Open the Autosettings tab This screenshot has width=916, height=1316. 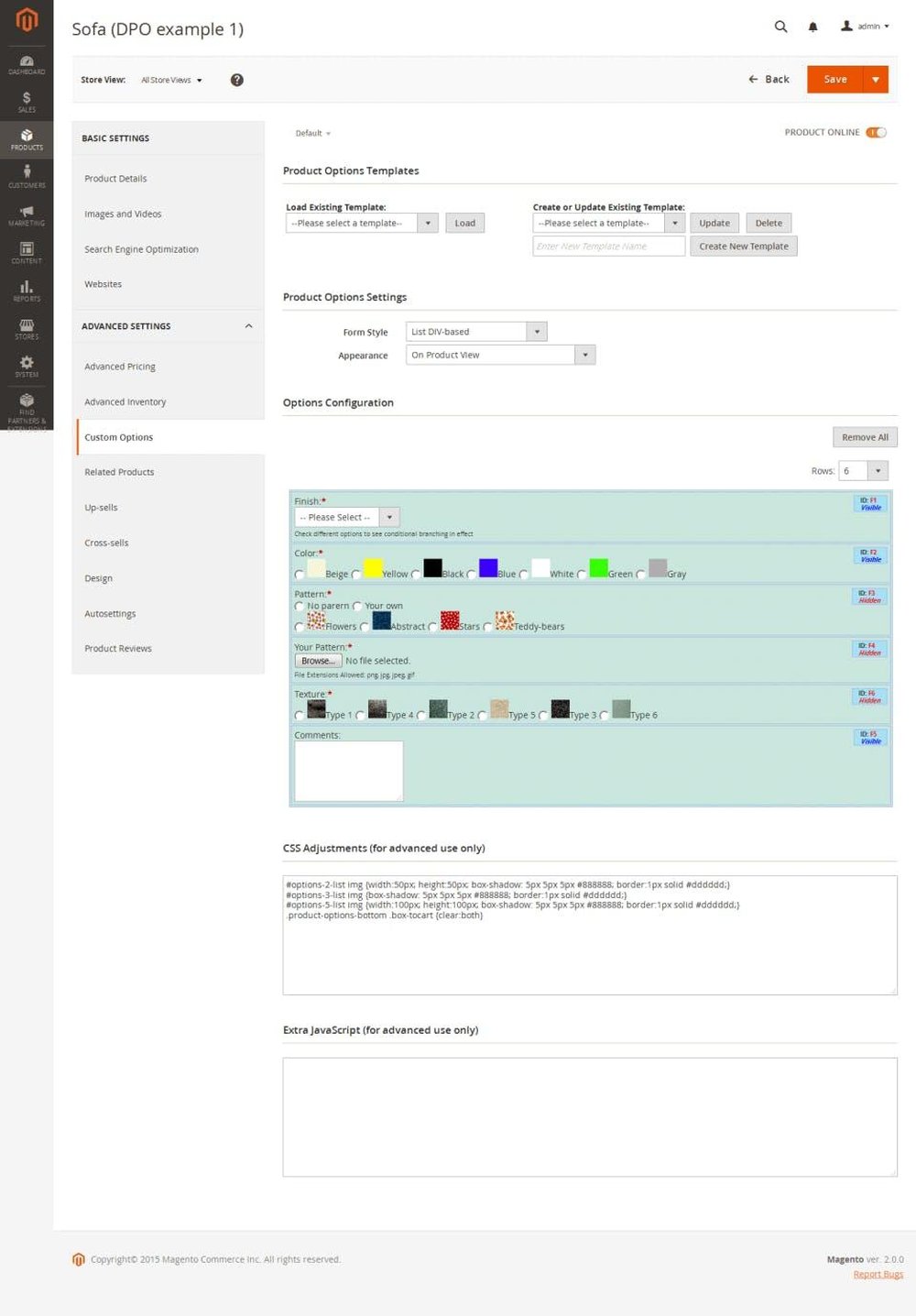(x=110, y=614)
